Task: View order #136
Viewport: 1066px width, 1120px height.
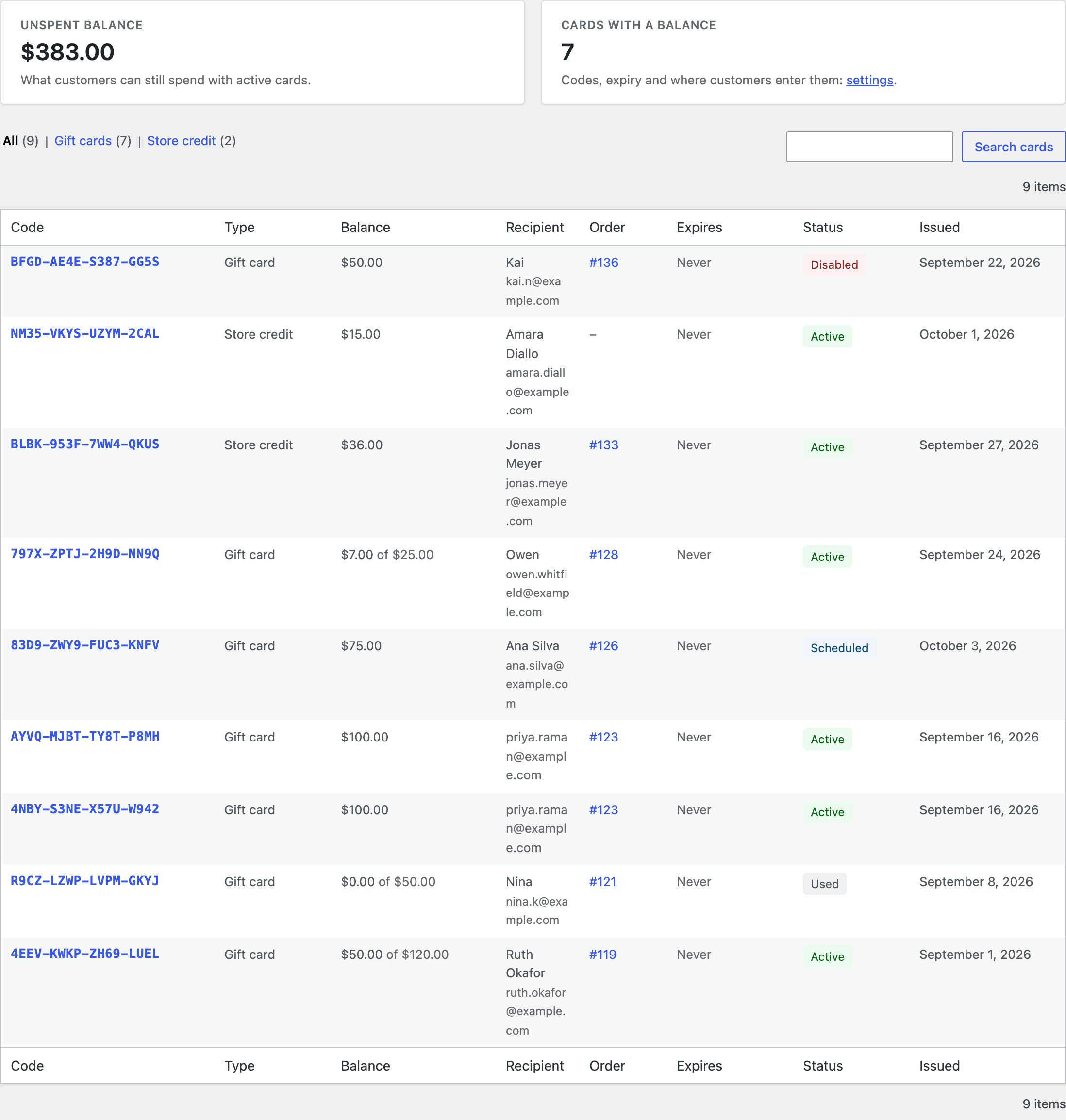Action: tap(603, 263)
